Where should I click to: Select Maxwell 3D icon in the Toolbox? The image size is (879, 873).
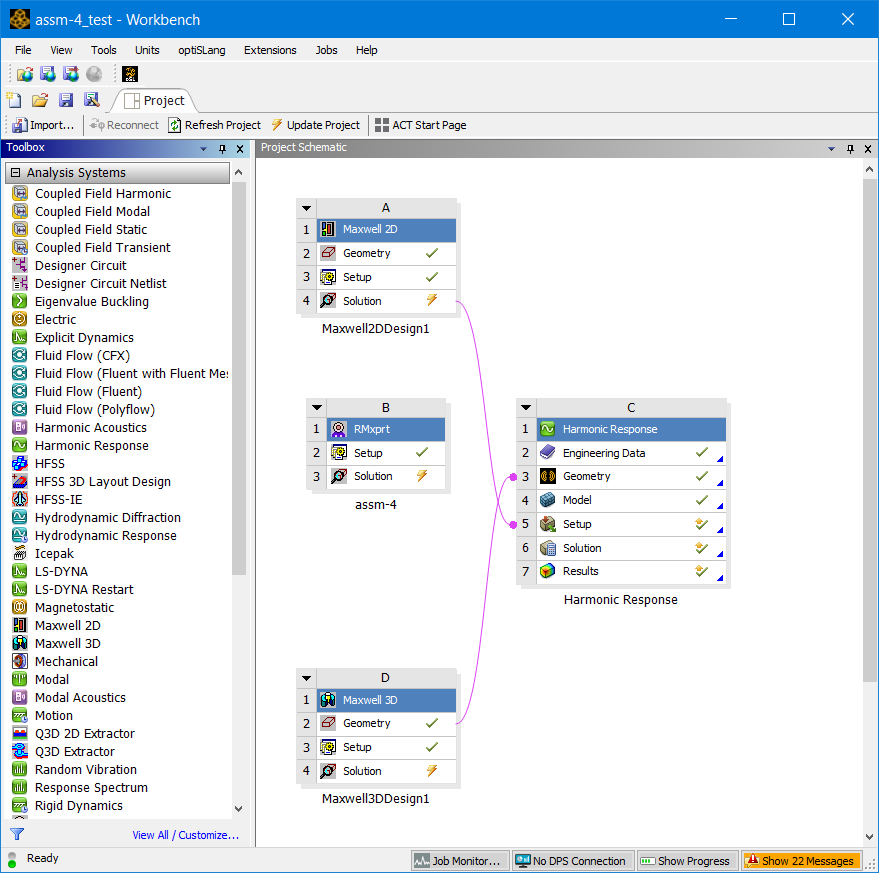20,643
